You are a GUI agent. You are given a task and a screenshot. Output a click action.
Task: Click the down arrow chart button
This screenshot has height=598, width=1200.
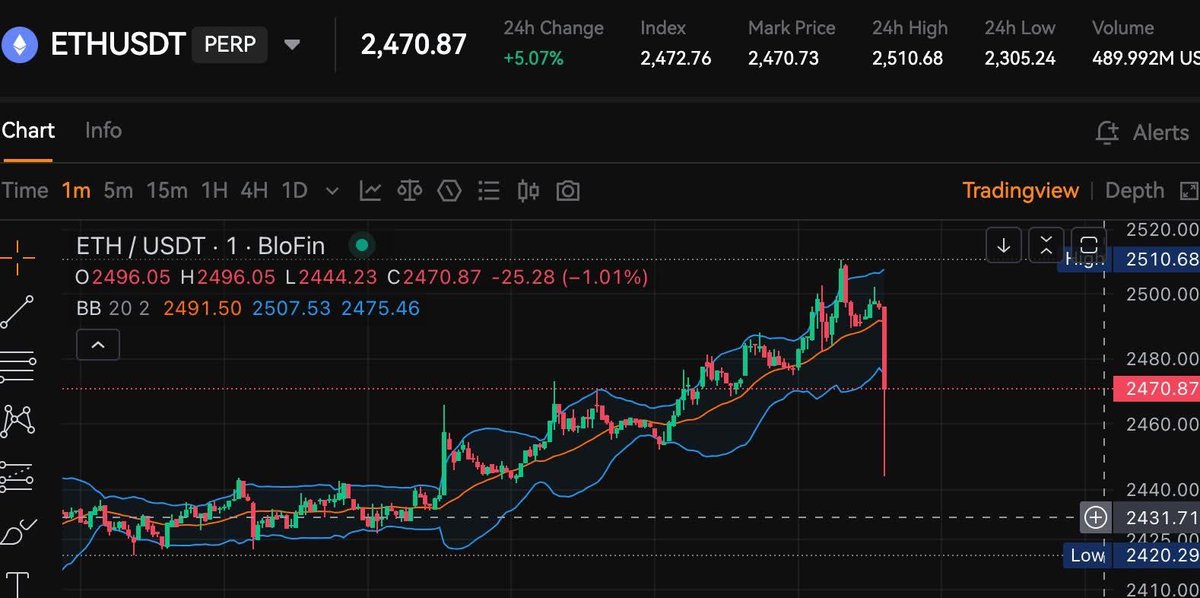pos(1004,244)
